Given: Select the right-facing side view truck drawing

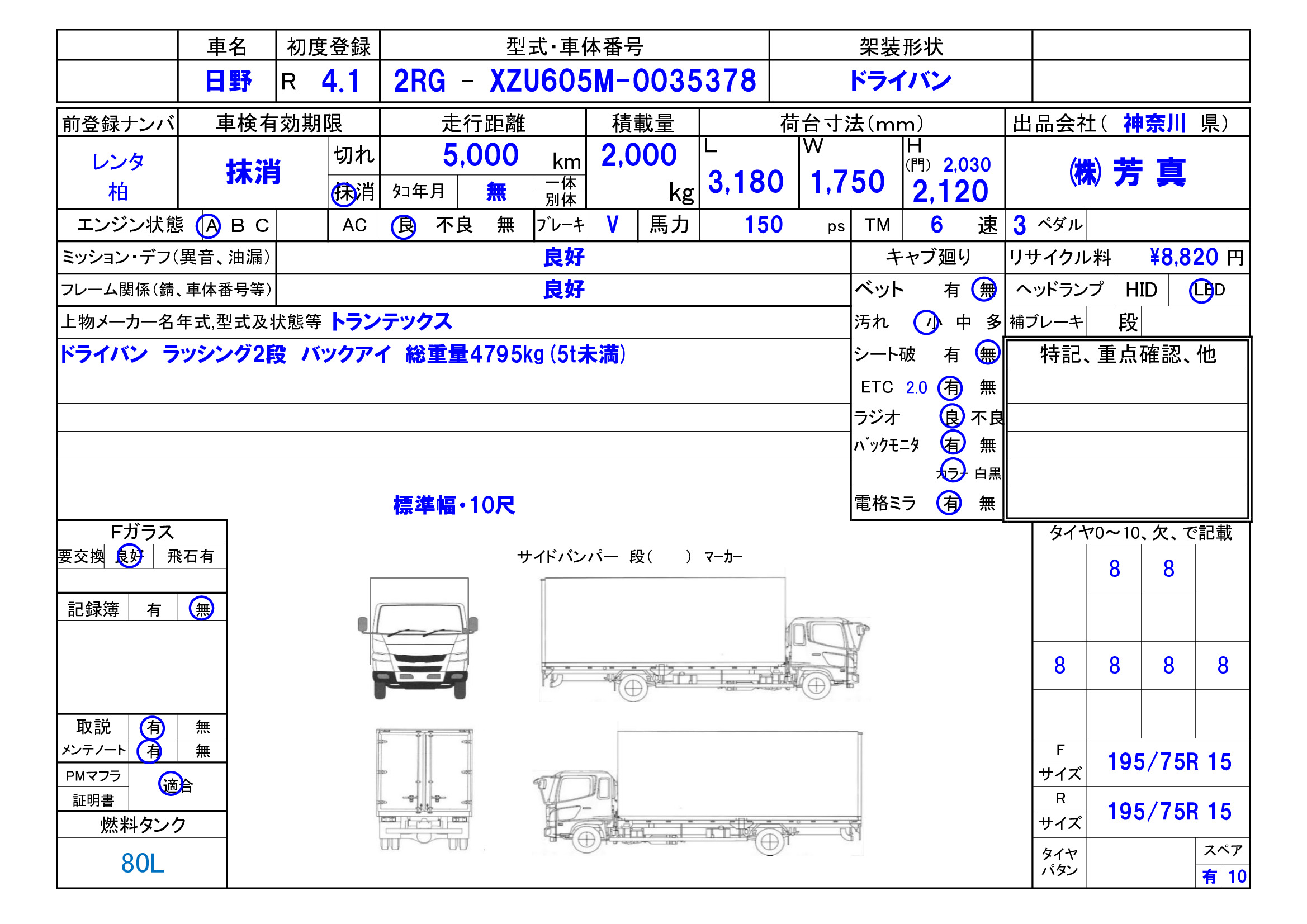Looking at the screenshot, I should (704, 639).
